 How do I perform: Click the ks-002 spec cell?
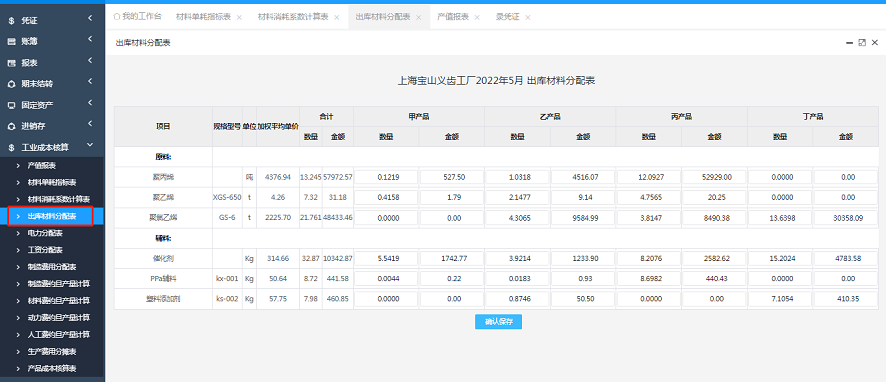[227, 299]
